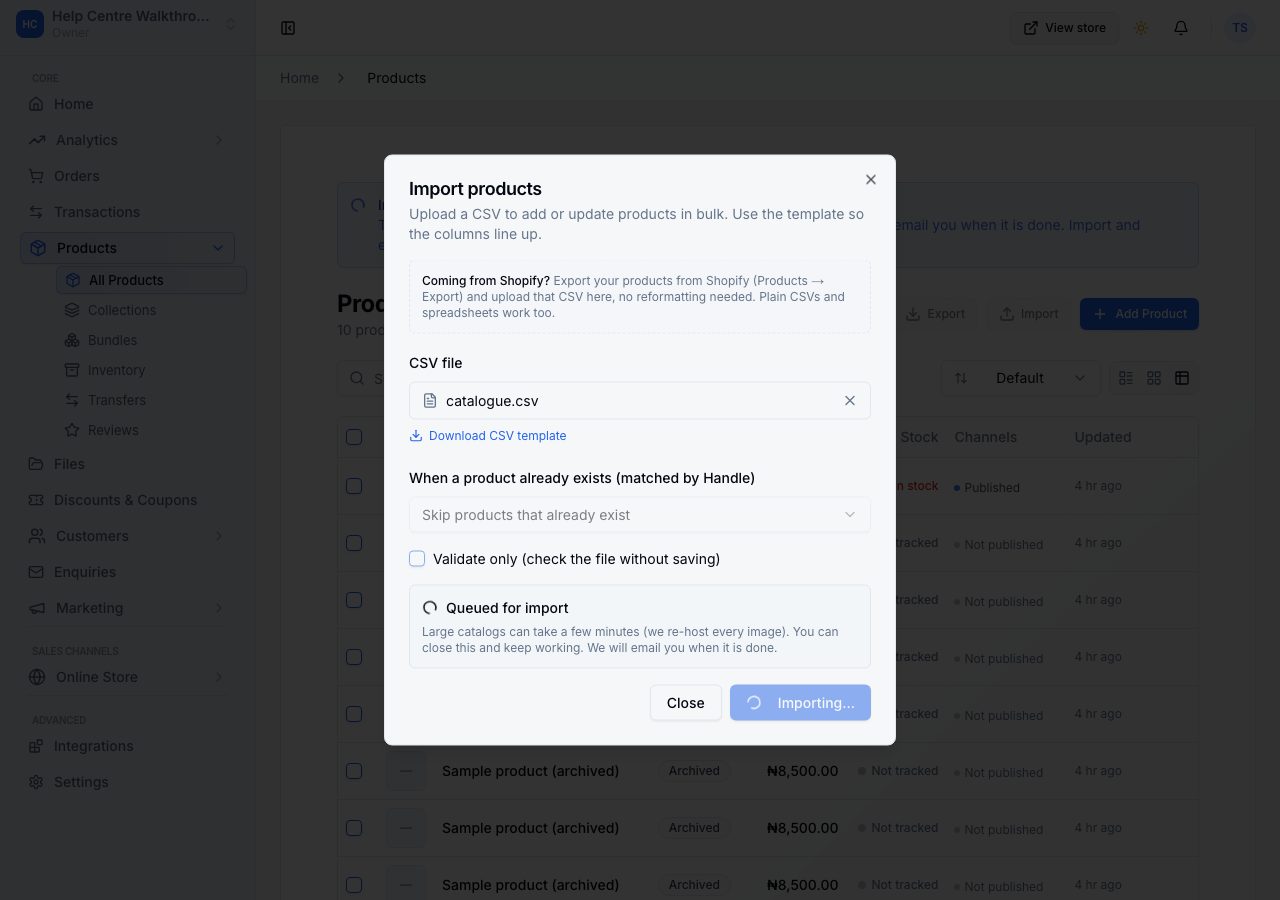Click the Coming from Shopify? note
1280x900 pixels.
coord(640,297)
